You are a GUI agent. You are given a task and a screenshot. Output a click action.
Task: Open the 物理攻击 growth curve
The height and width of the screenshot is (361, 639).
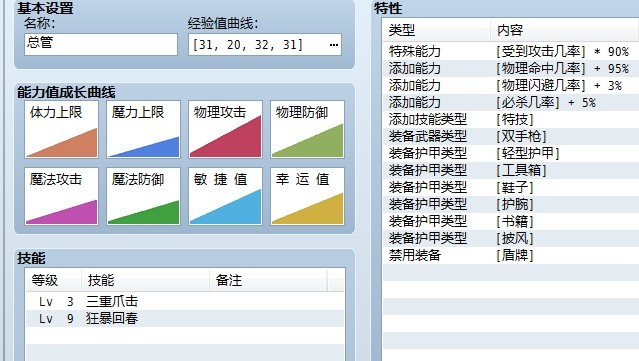point(225,129)
